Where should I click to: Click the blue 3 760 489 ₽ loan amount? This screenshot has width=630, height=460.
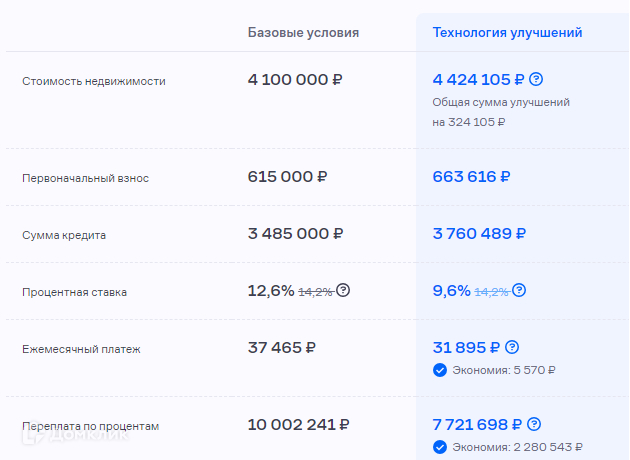click(x=479, y=234)
